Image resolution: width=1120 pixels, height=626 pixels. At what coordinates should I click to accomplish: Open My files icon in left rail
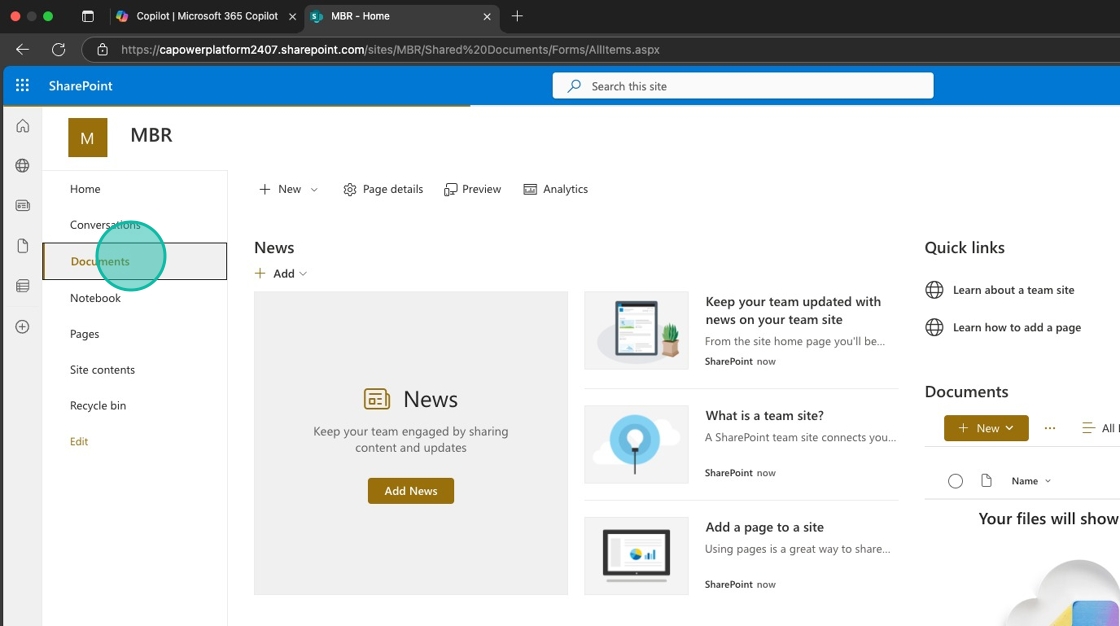(x=22, y=246)
